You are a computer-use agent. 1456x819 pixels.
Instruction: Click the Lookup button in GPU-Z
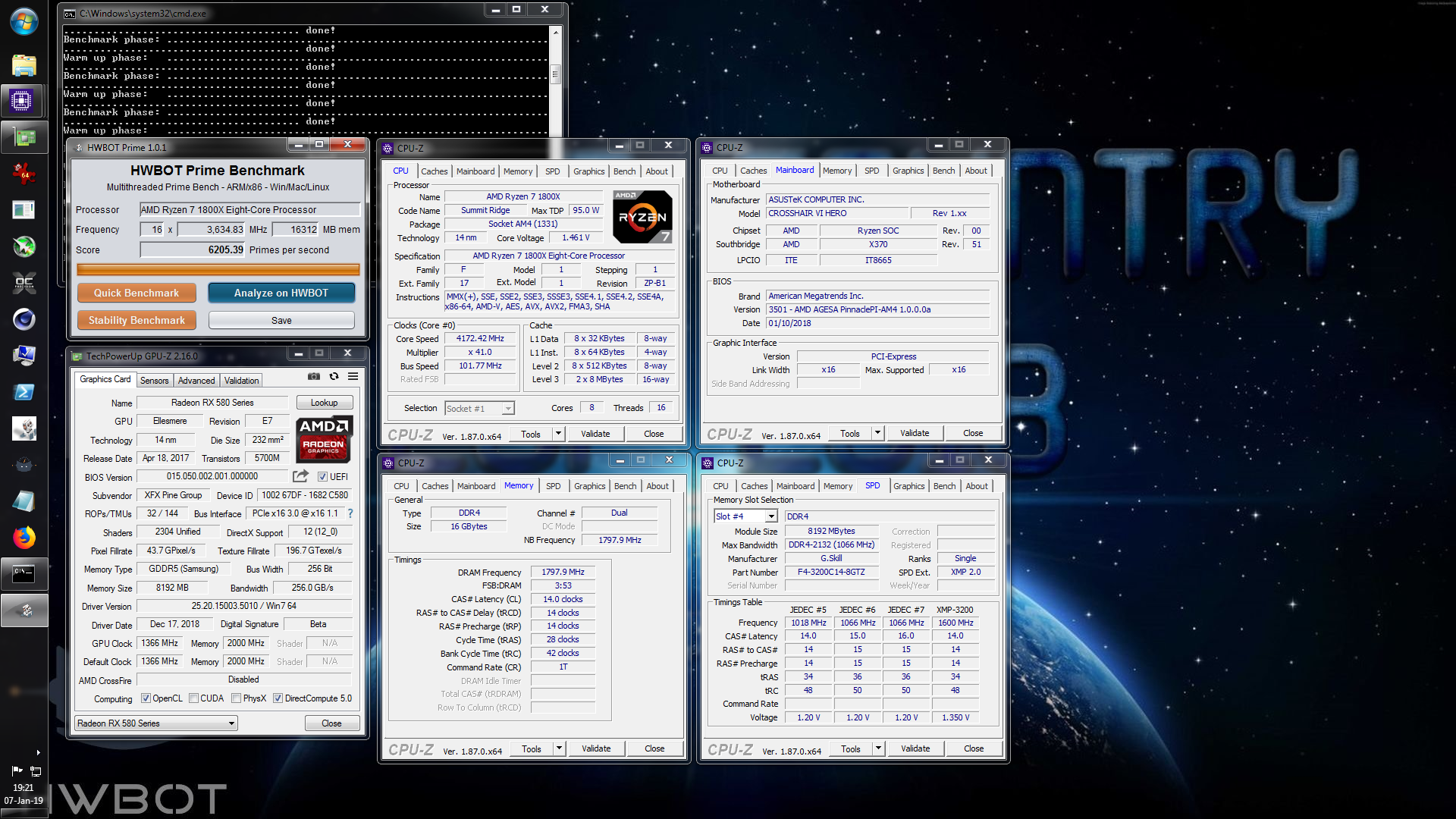click(x=324, y=403)
